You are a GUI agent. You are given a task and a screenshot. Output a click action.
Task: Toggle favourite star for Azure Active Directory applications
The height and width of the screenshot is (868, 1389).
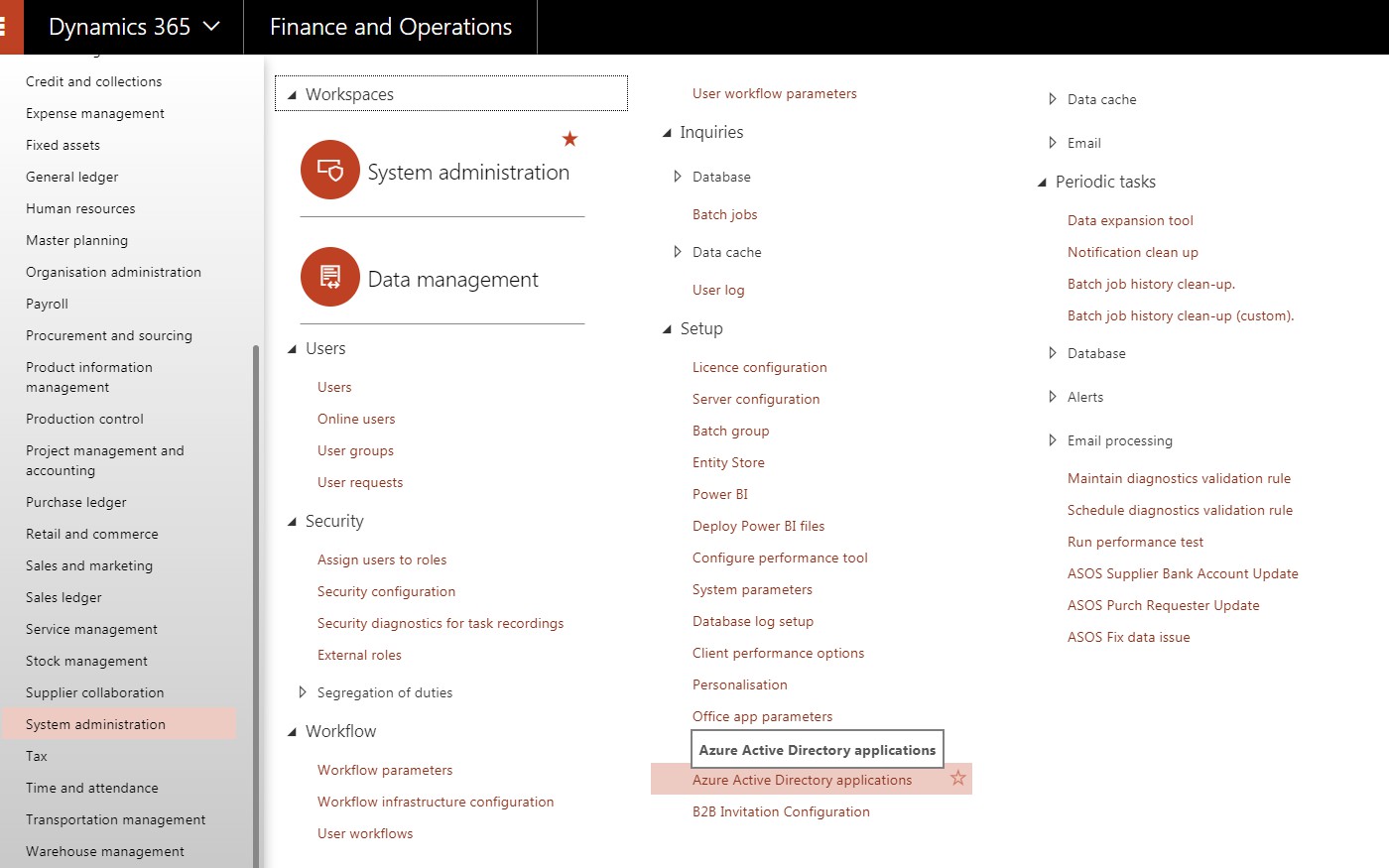(x=957, y=779)
